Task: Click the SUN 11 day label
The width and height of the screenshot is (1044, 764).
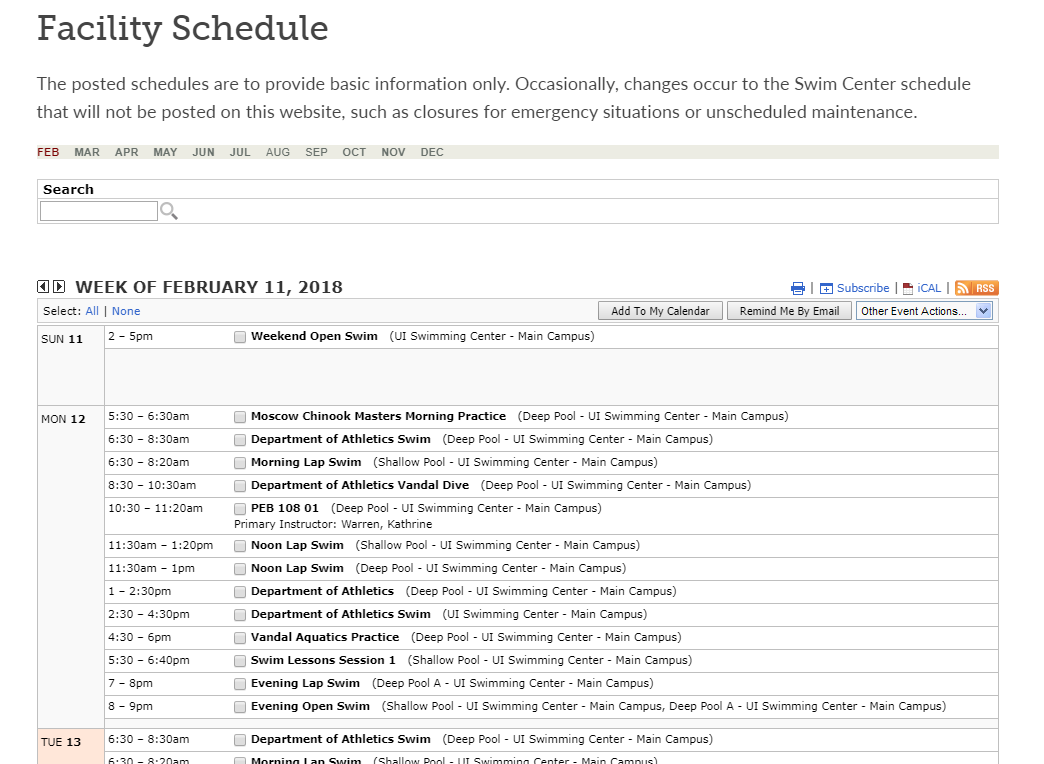Action: pos(62,339)
